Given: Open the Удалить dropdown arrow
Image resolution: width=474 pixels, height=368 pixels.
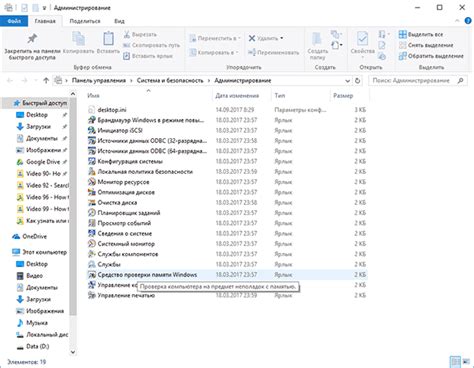Looking at the screenshot, I should [x=282, y=38].
